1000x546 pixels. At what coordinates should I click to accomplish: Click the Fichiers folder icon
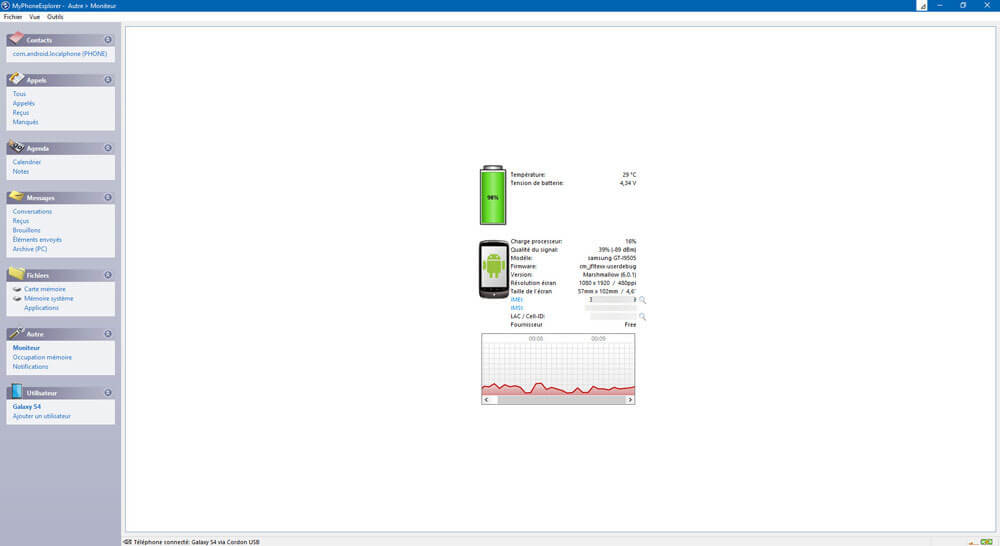[16, 274]
